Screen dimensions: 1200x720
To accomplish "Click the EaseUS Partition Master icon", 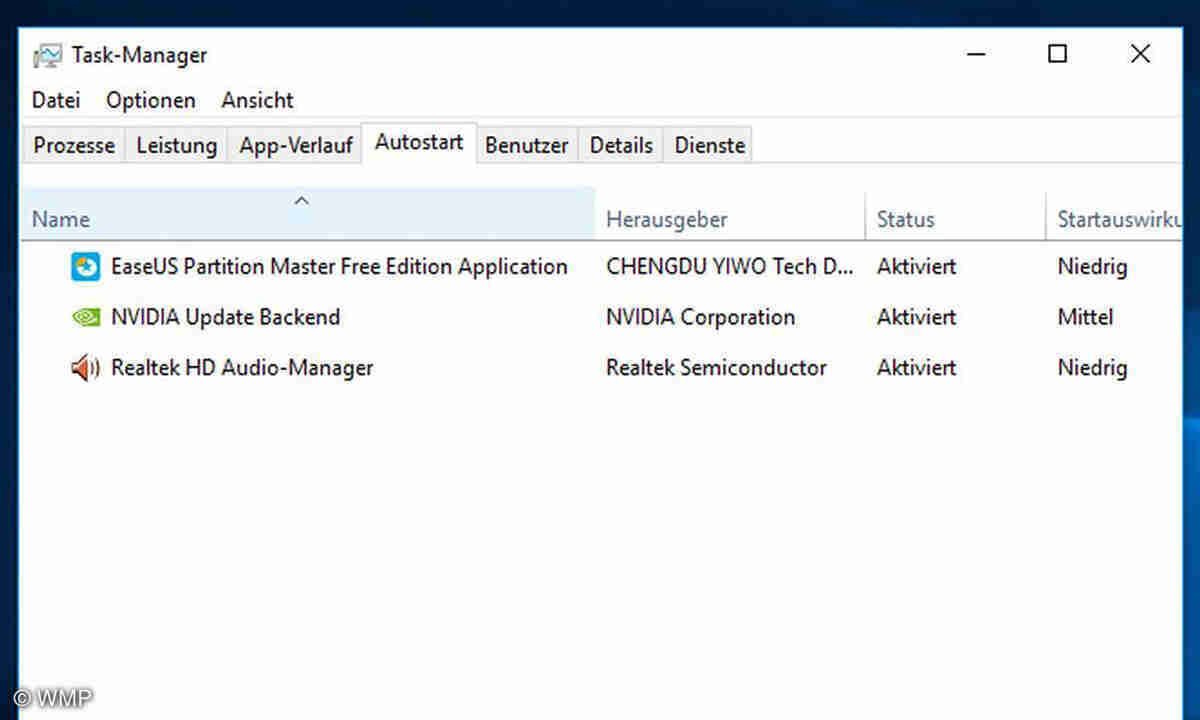I will tap(86, 267).
